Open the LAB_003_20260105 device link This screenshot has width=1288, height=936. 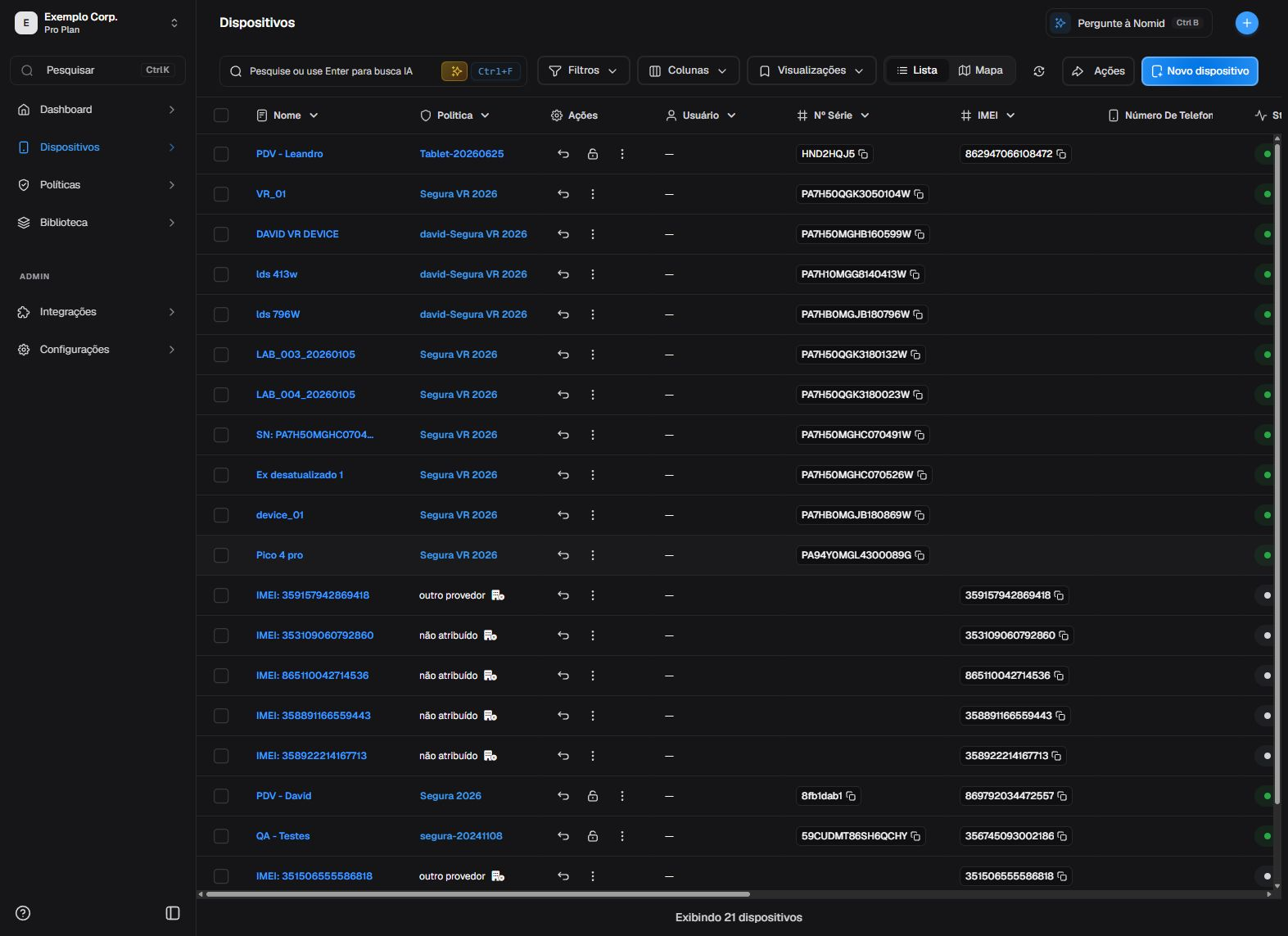(x=305, y=355)
